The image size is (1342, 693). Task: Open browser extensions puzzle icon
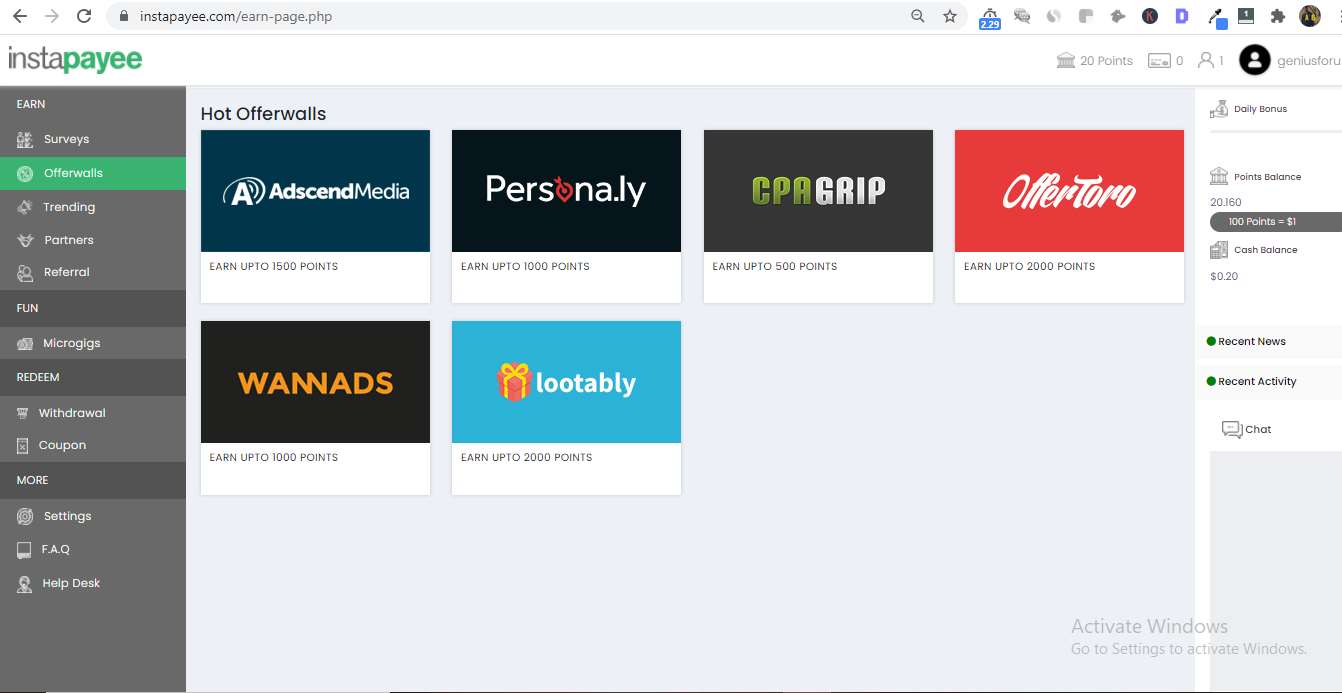point(1277,16)
